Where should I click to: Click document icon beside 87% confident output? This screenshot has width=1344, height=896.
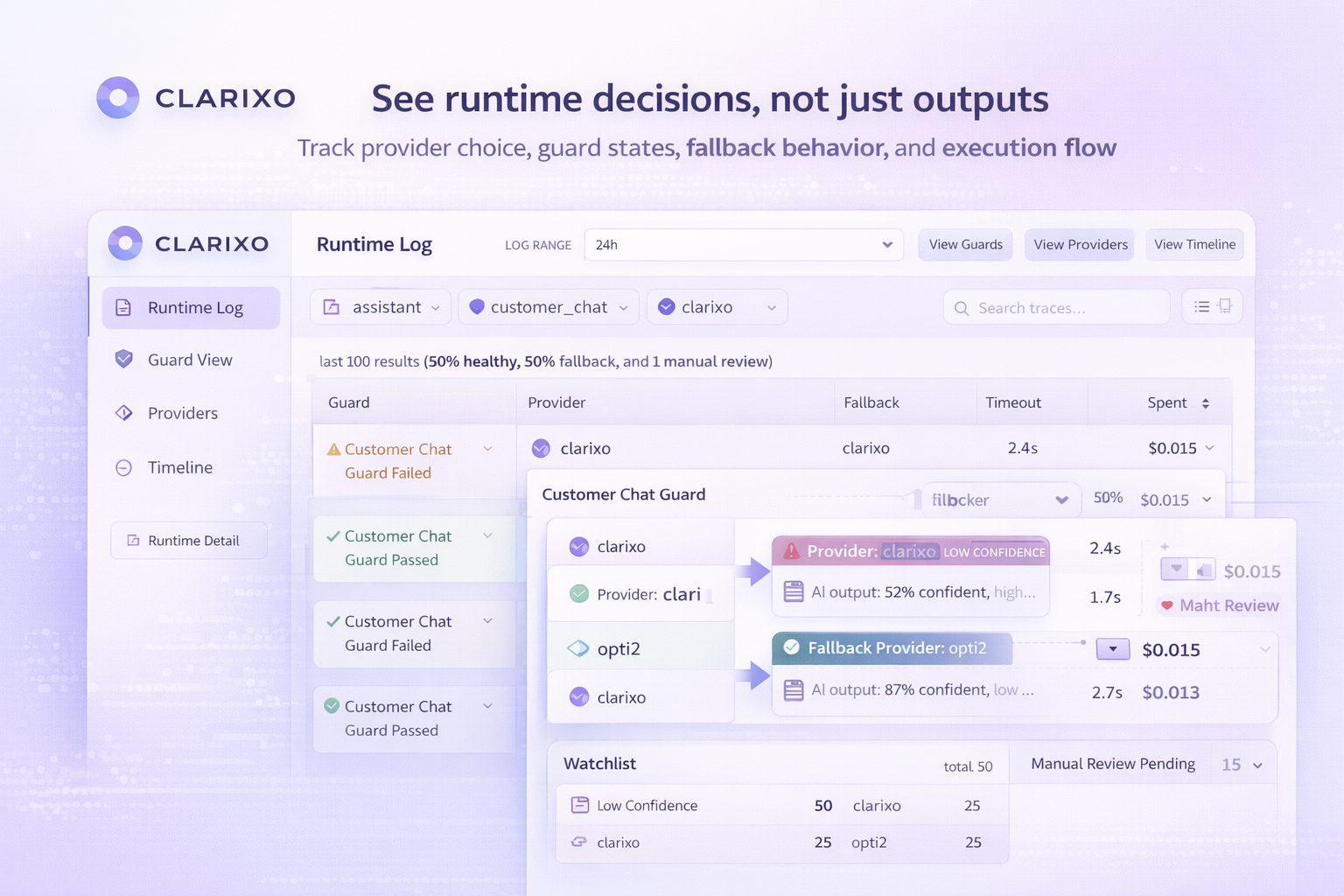pyautogui.click(x=794, y=689)
